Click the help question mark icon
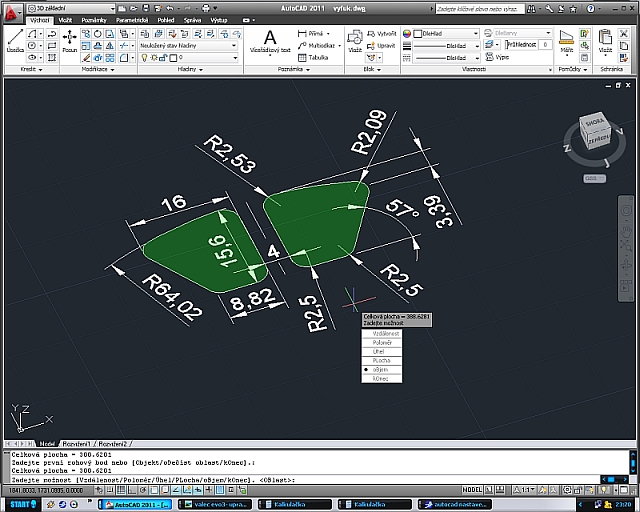The width and height of the screenshot is (640, 512). (x=590, y=9)
